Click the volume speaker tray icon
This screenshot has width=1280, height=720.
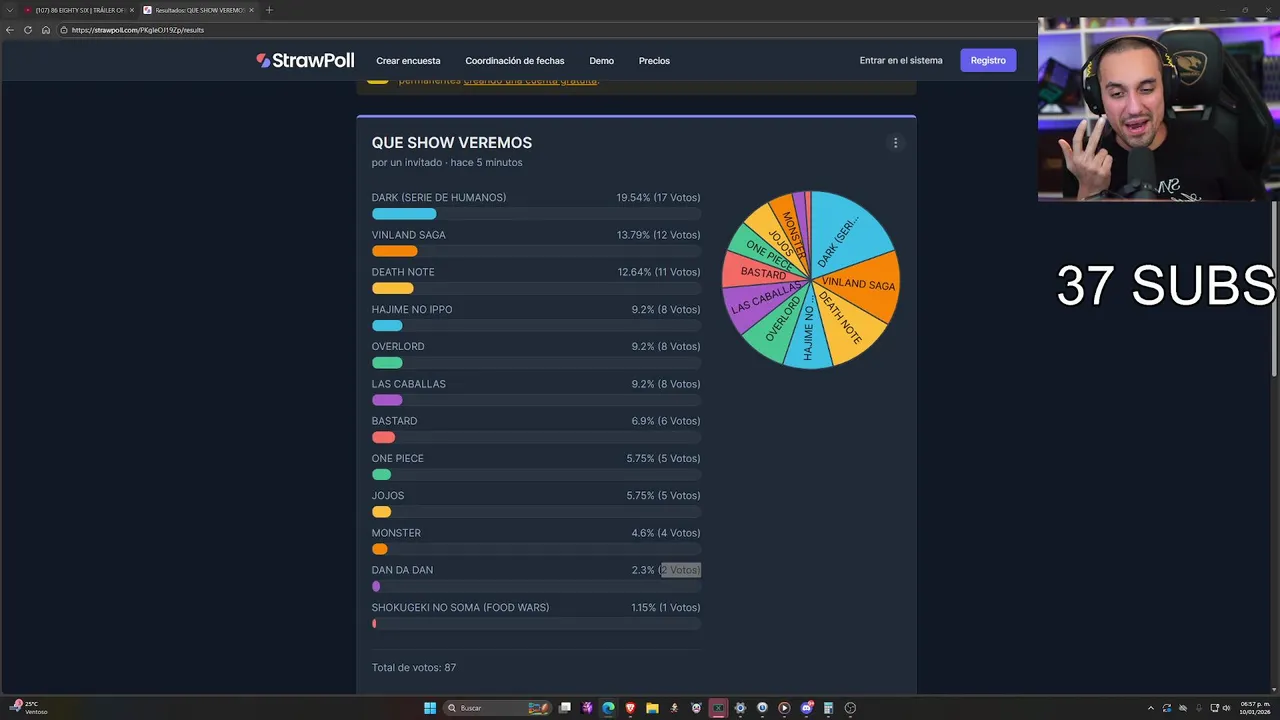coord(1228,708)
